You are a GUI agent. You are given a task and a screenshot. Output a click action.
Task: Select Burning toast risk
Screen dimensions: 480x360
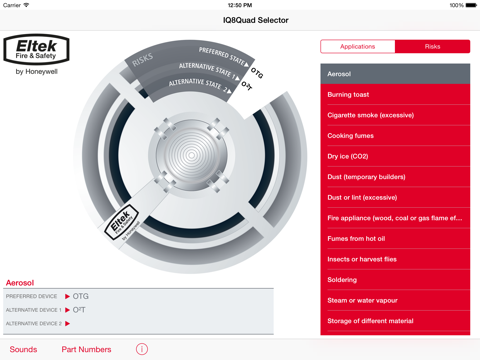pyautogui.click(x=395, y=95)
